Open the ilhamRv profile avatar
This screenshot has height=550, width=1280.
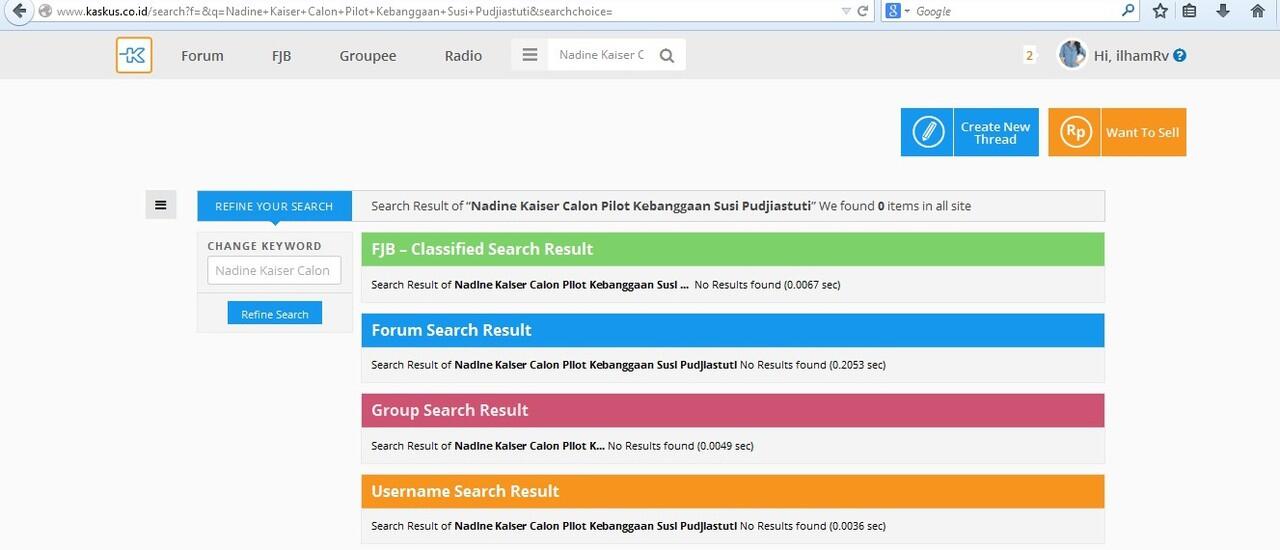click(1072, 54)
